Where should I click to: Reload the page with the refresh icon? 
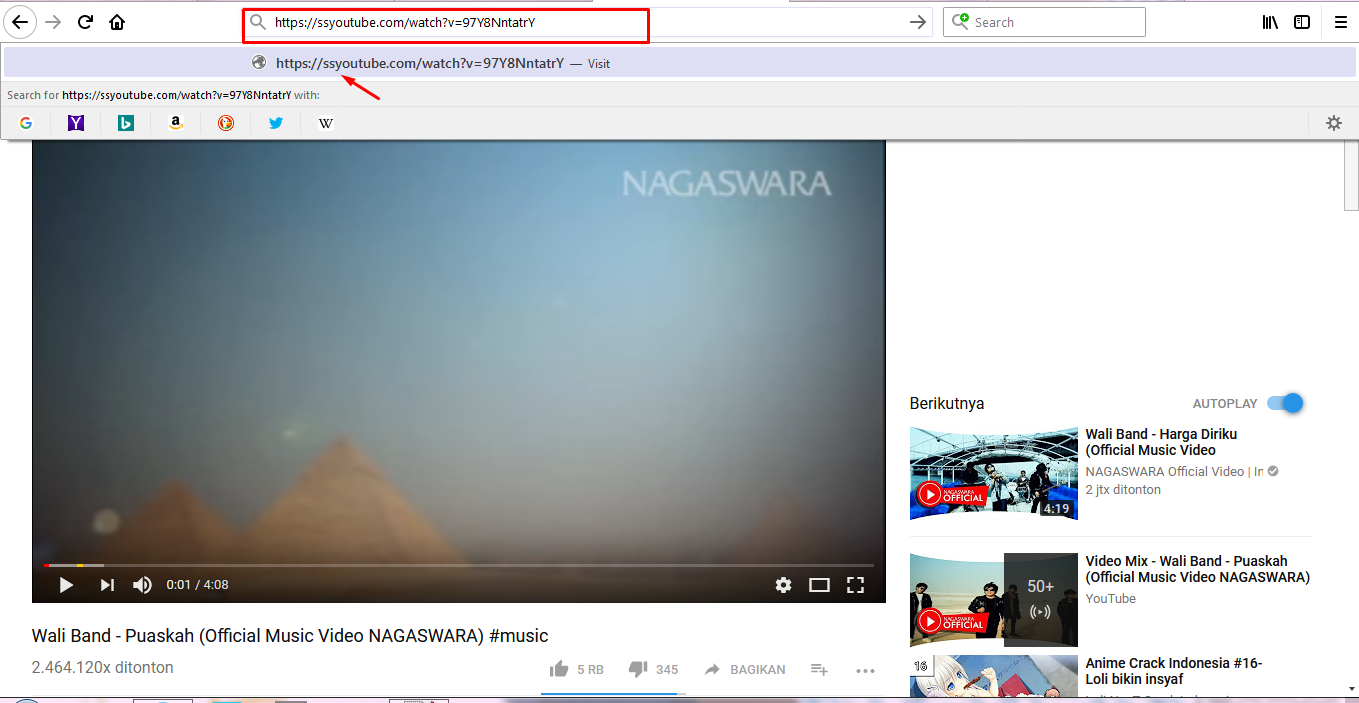86,22
